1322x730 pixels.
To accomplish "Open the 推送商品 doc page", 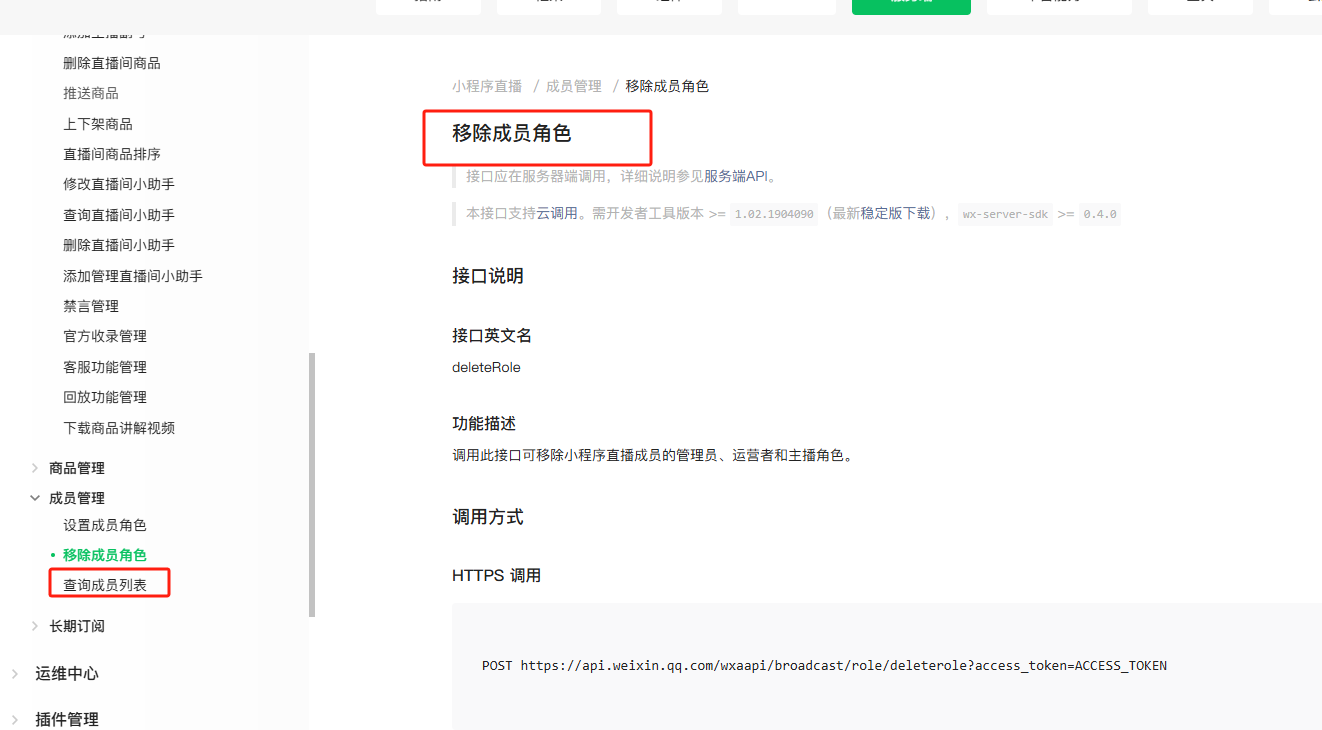I will [91, 93].
